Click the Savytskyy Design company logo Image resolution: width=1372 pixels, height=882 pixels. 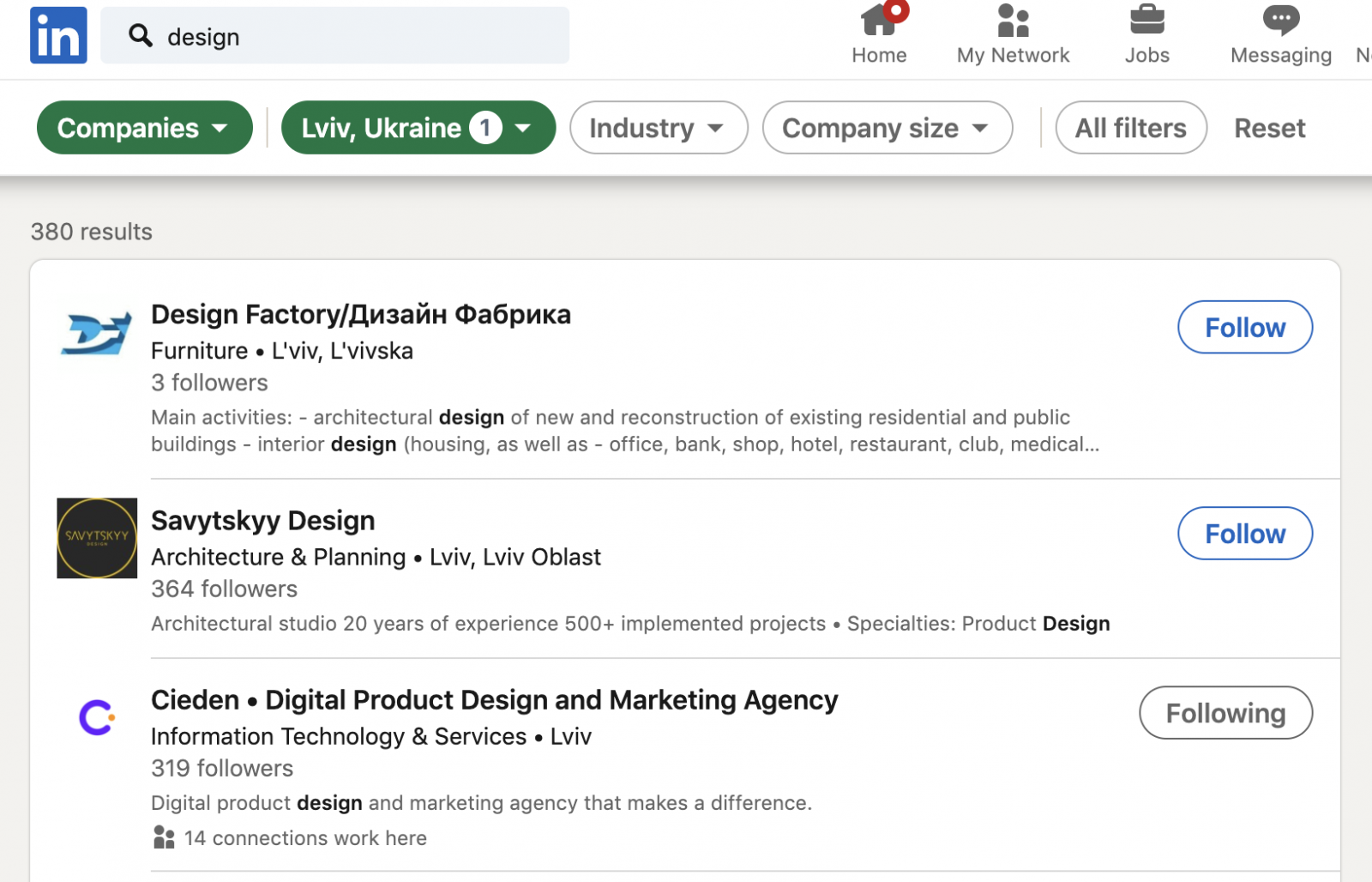[x=97, y=538]
